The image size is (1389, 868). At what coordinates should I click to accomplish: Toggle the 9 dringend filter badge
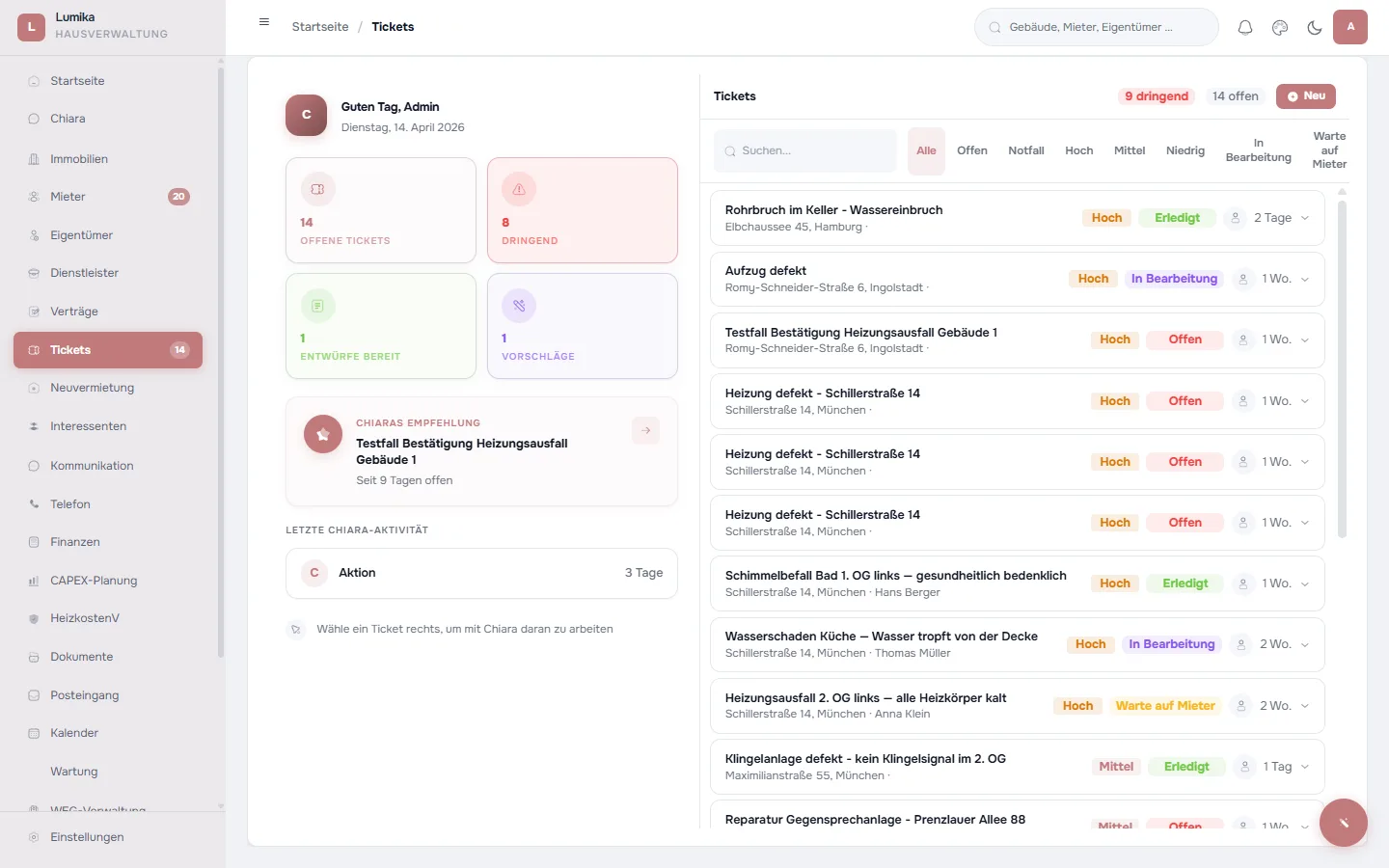[1156, 96]
